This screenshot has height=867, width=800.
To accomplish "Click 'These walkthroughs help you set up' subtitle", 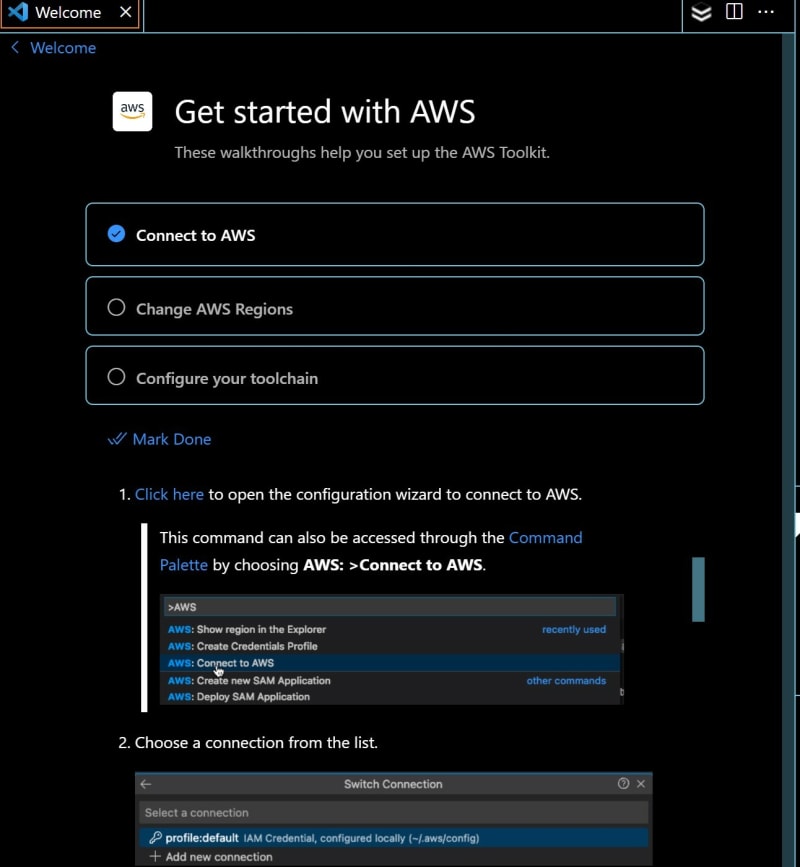I will click(362, 153).
